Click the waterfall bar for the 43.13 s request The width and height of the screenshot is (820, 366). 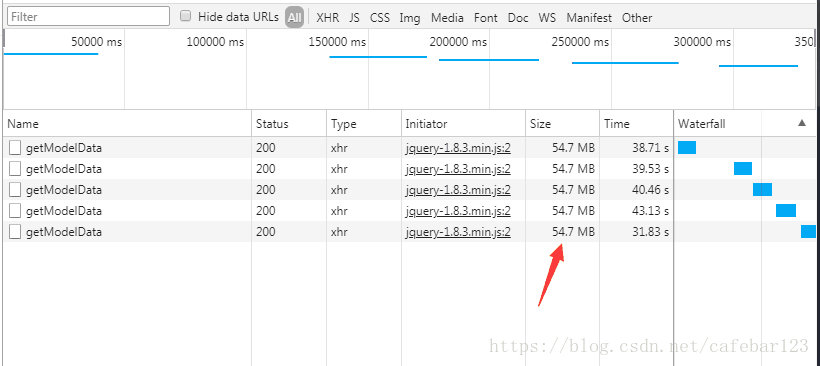pyautogui.click(x=785, y=210)
